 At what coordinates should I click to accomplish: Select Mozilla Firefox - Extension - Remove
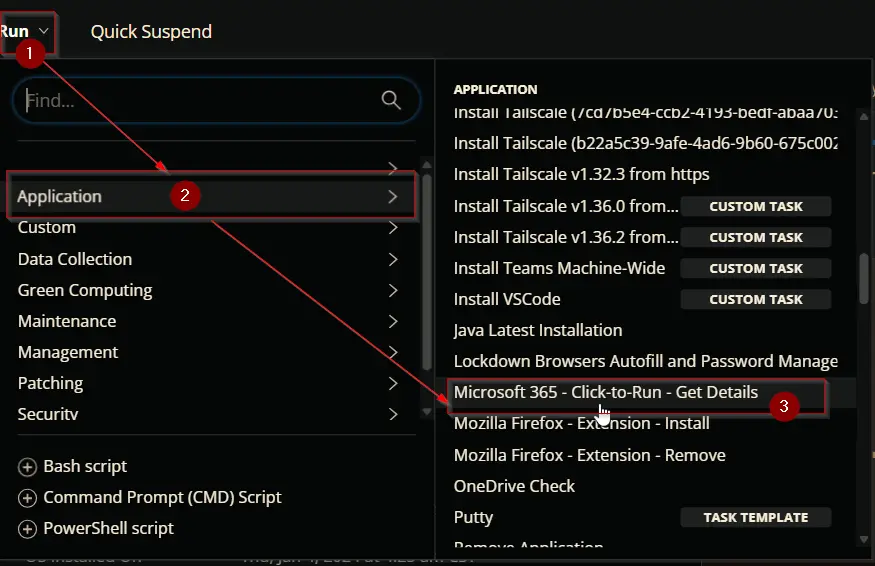pos(590,455)
